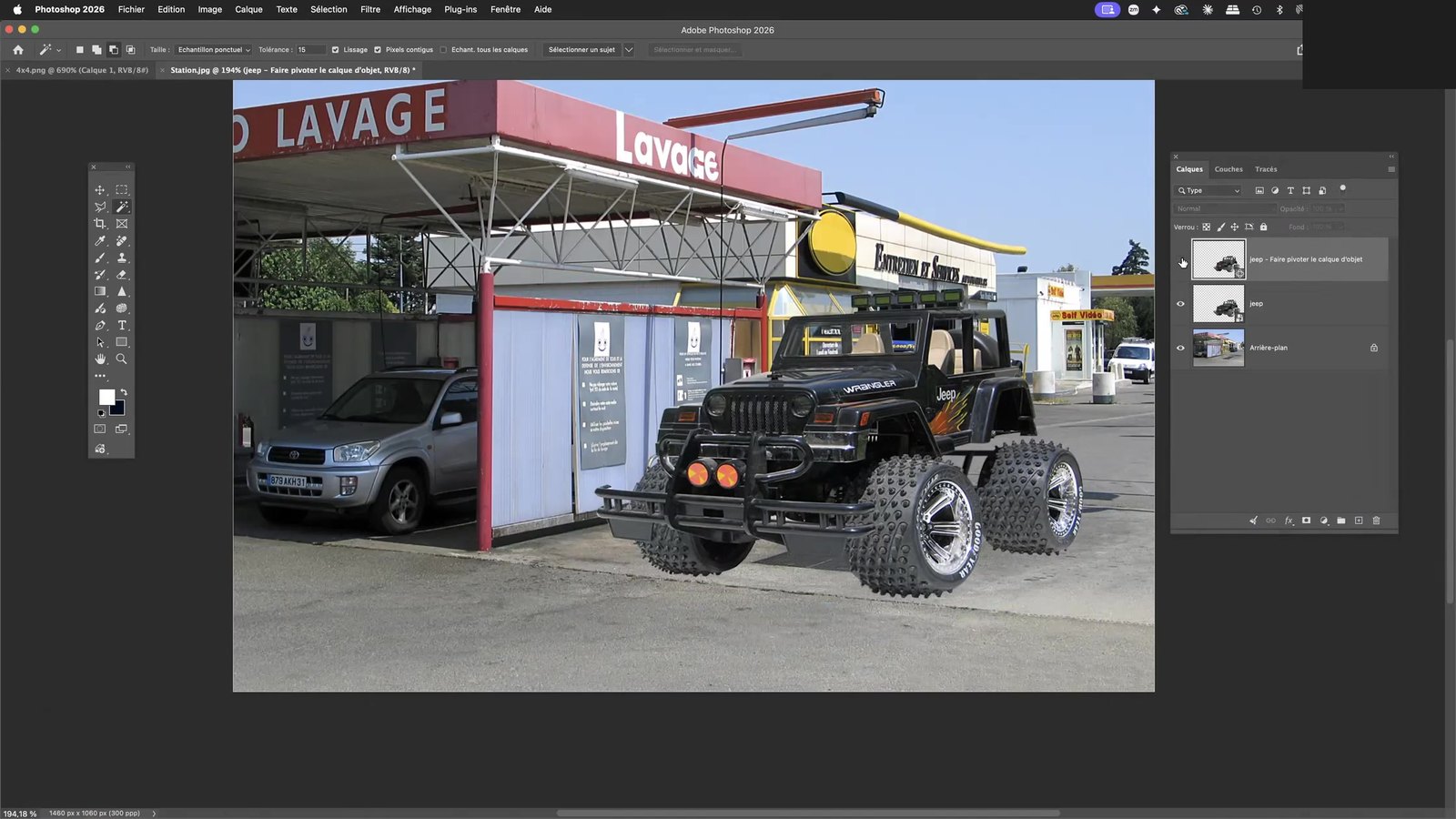Collapse Layers panel double-arrow

pyautogui.click(x=1390, y=157)
